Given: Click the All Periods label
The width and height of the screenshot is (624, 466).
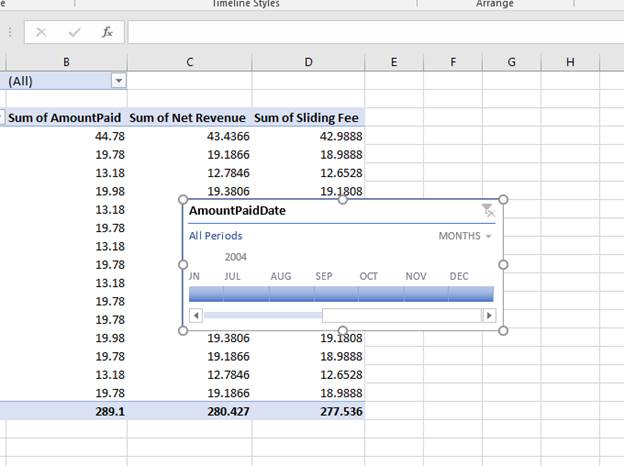Looking at the screenshot, I should (x=215, y=236).
